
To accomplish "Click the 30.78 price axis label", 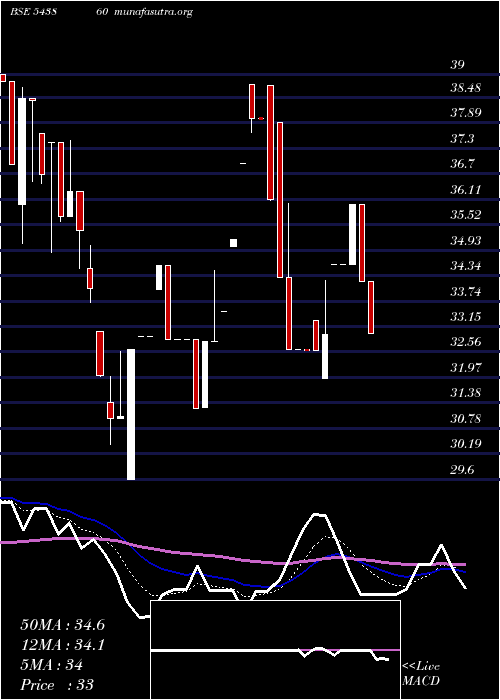I will pyautogui.click(x=465, y=419).
